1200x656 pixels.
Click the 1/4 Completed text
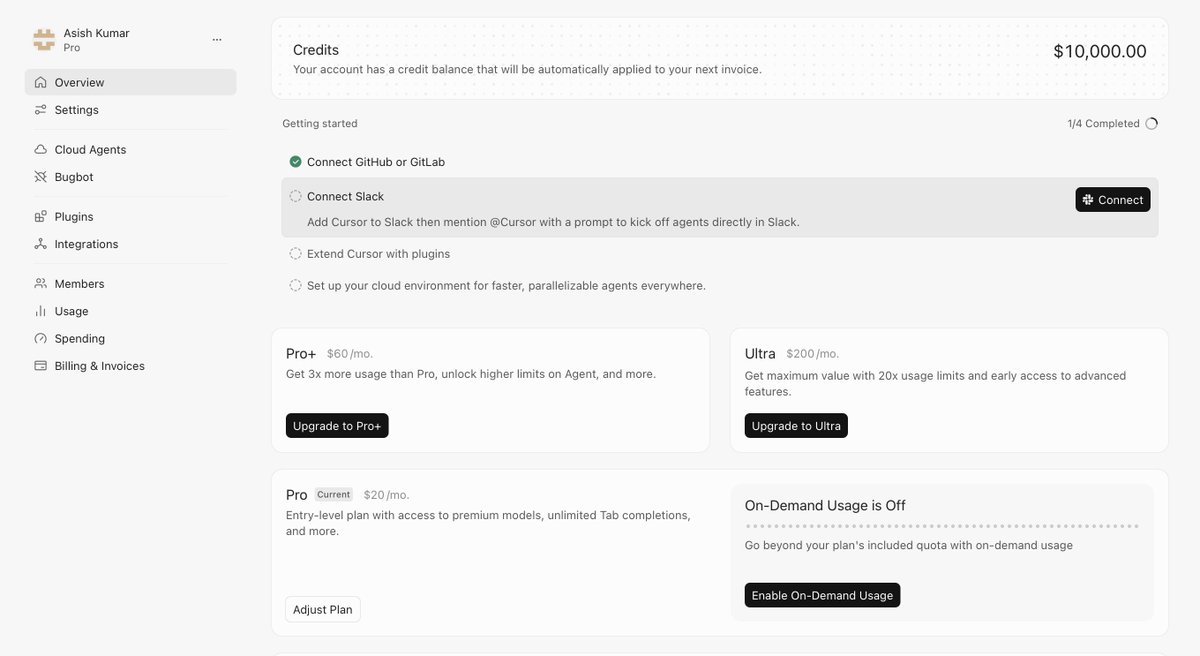[1103, 124]
